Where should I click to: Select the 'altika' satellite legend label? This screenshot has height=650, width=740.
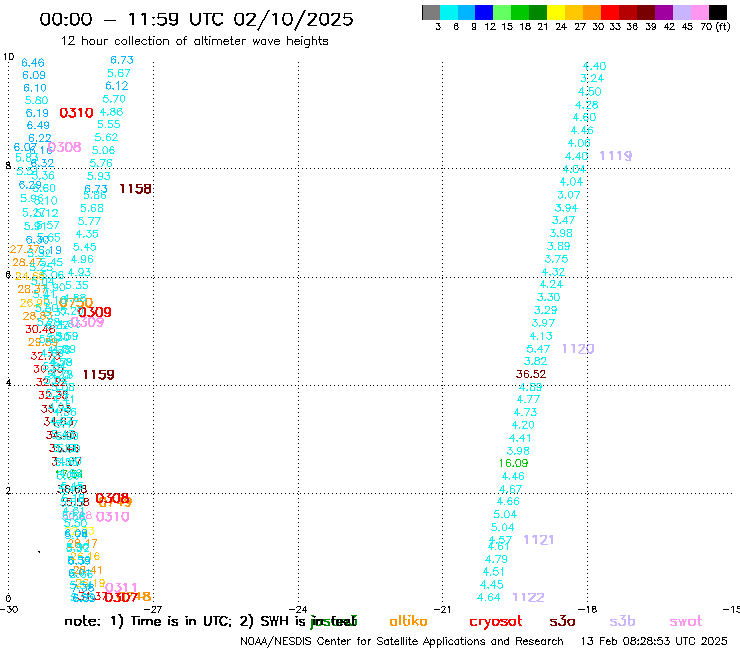click(408, 621)
